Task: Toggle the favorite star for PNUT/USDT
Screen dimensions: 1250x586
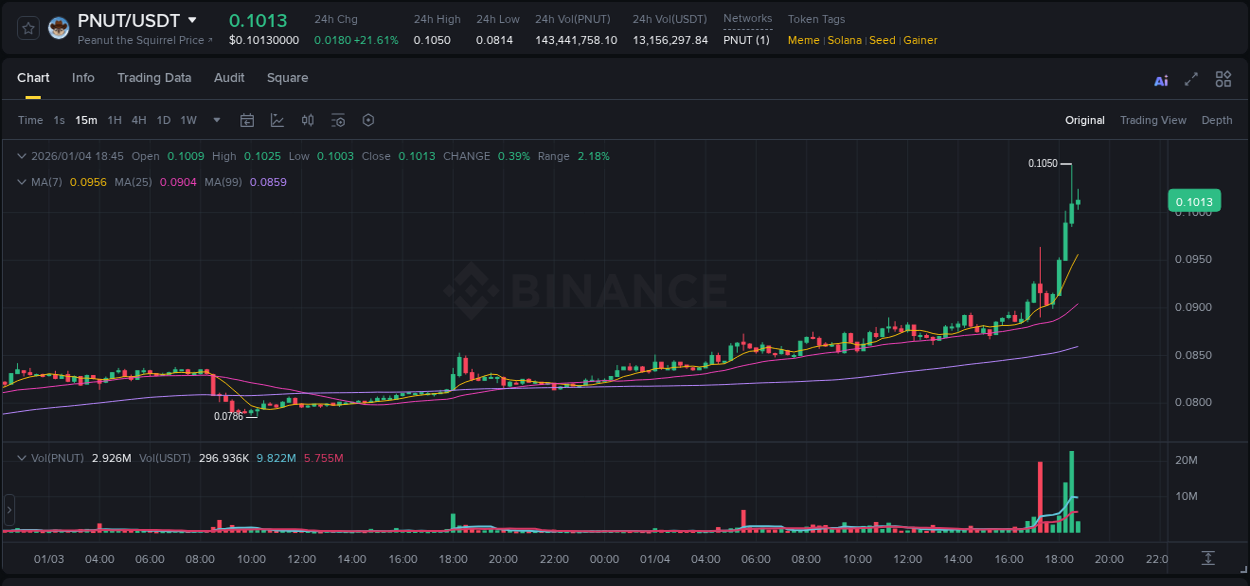Action: 27,28
